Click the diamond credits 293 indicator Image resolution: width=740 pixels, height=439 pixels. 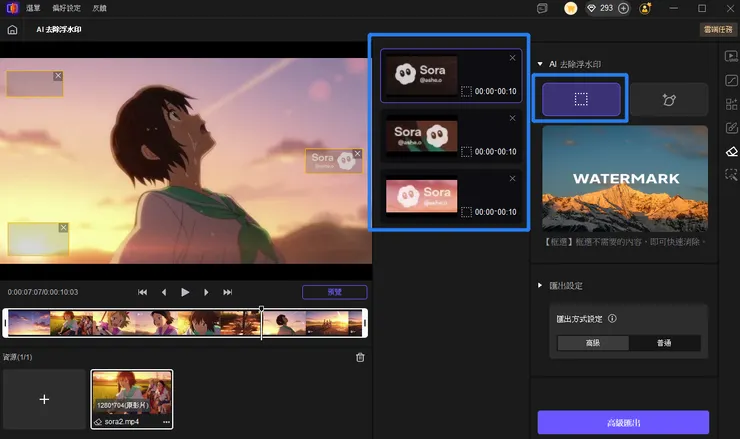(x=600, y=8)
